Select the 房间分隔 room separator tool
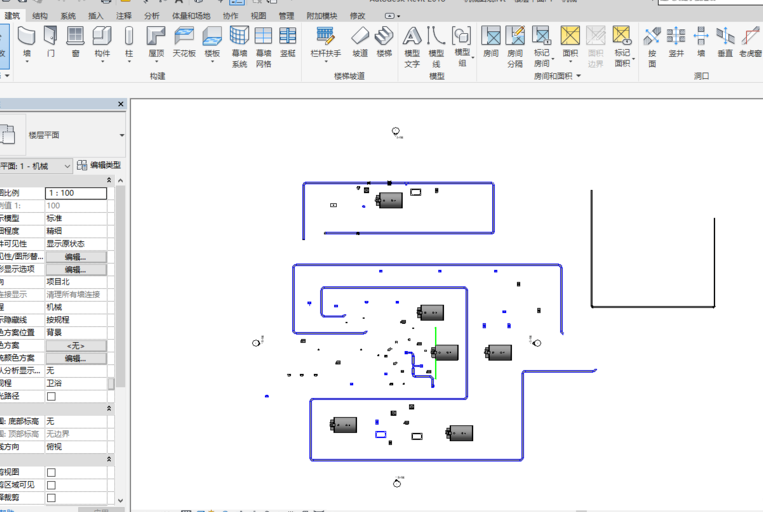This screenshot has width=763, height=512. 515,47
